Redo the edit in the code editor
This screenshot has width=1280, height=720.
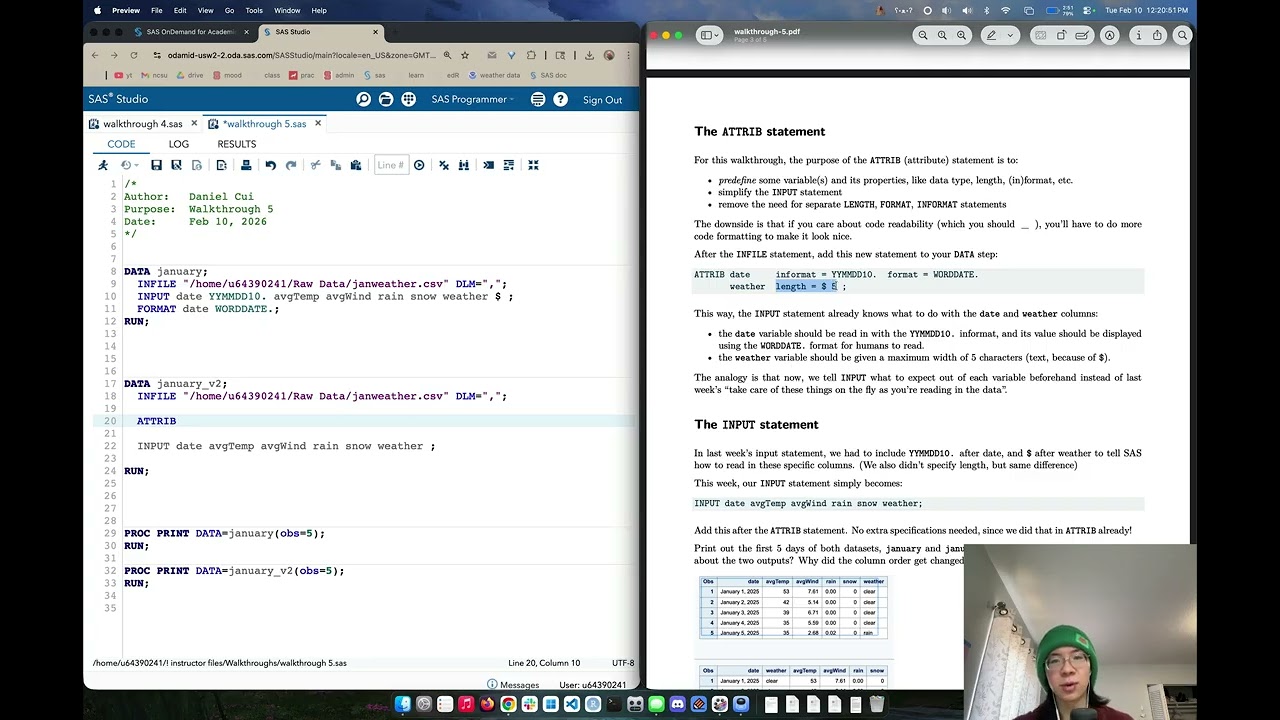291,165
